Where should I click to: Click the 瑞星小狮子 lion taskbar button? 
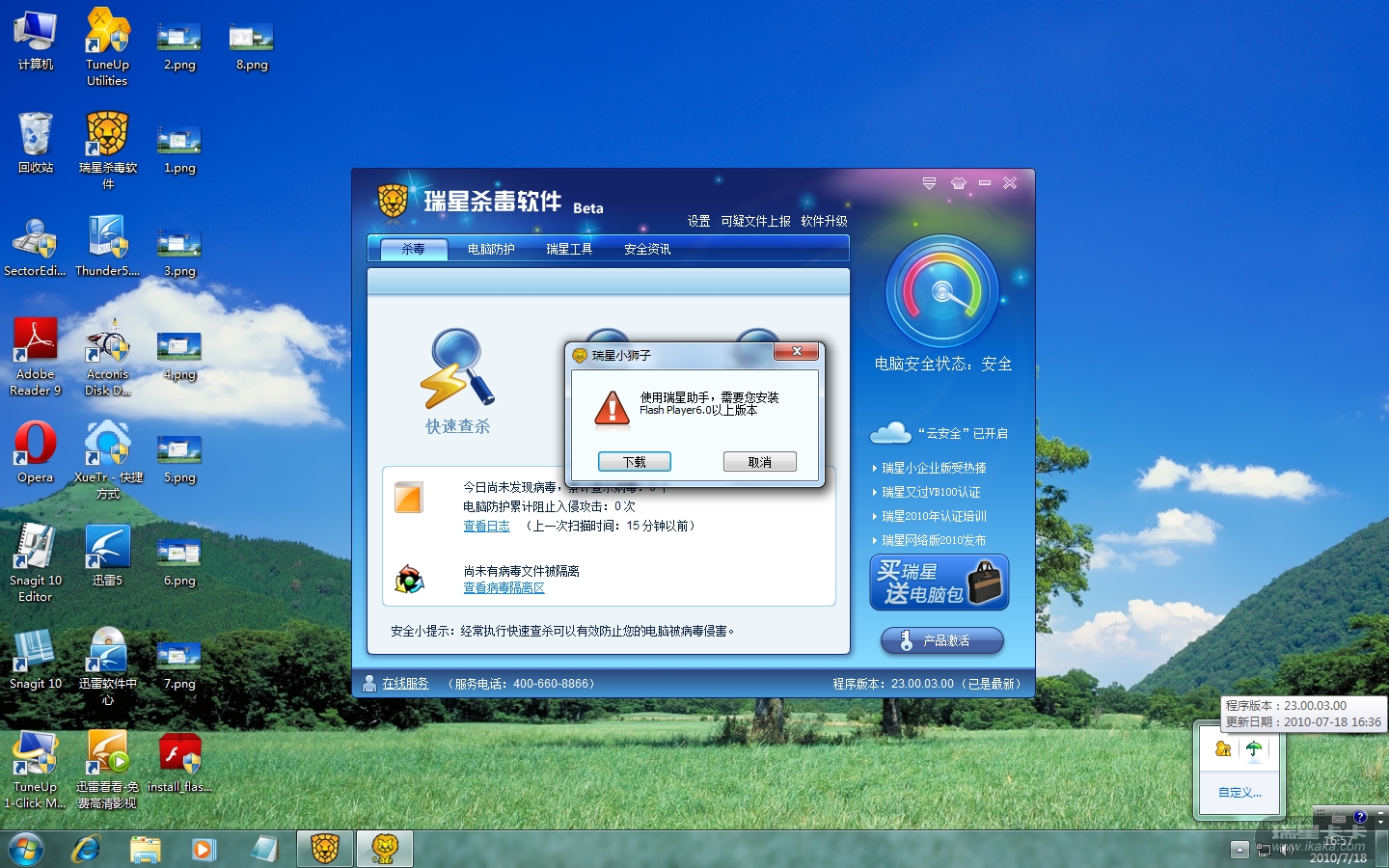click(x=385, y=849)
